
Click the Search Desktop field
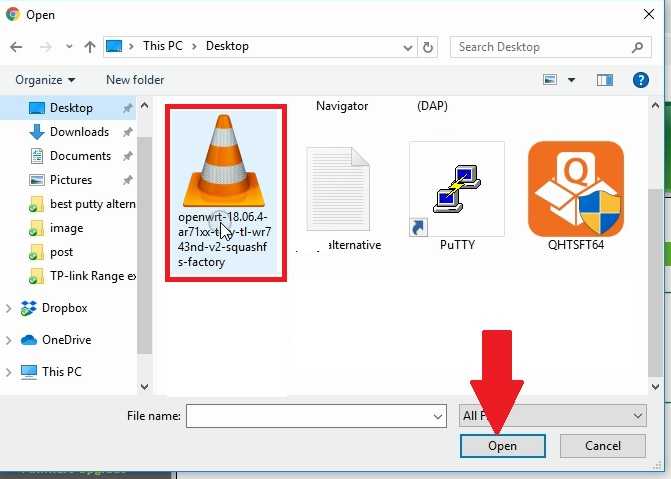[x=551, y=47]
